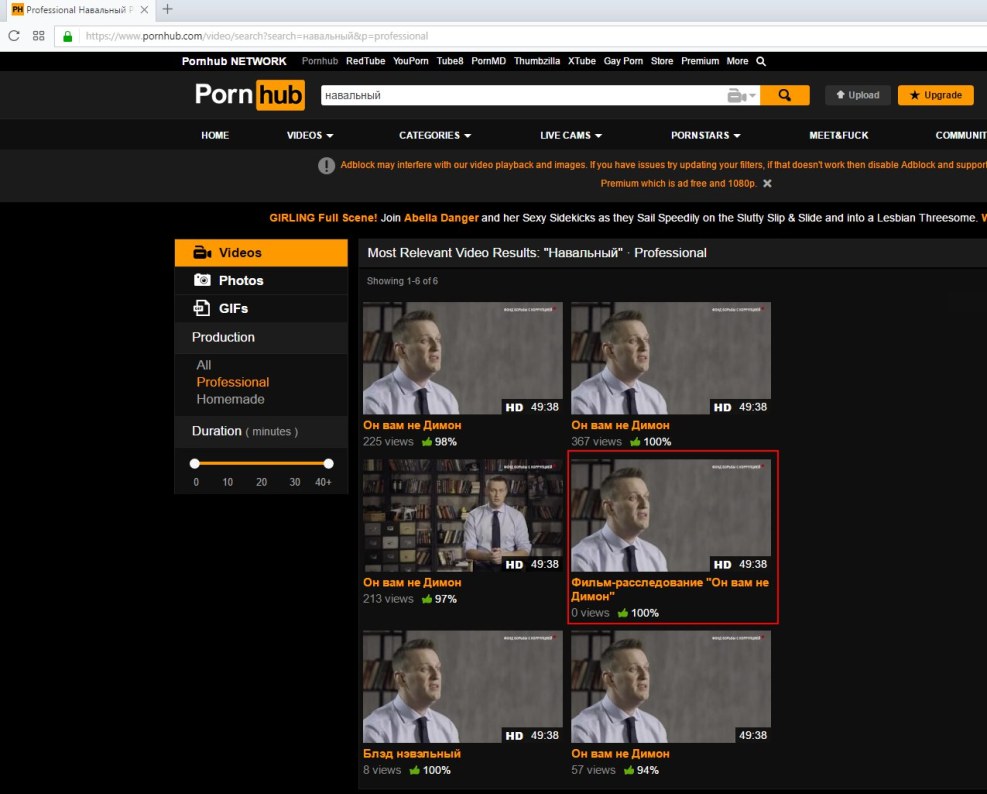Select the Professional production filter
Viewport: 987px width, 794px height.
pyautogui.click(x=232, y=382)
